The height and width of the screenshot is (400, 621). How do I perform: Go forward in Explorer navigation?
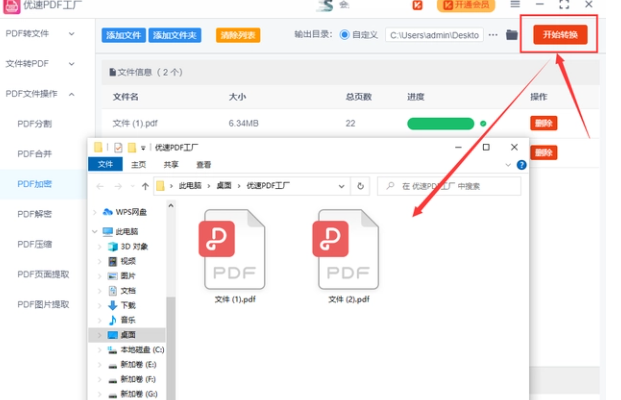pos(118,186)
